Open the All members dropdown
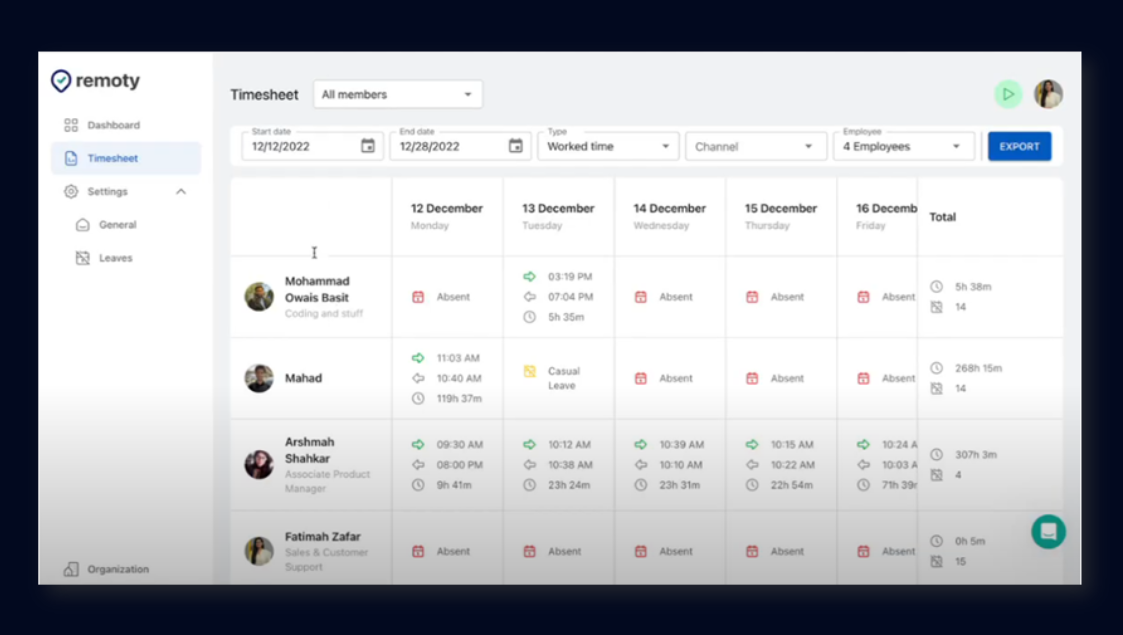 (398, 94)
